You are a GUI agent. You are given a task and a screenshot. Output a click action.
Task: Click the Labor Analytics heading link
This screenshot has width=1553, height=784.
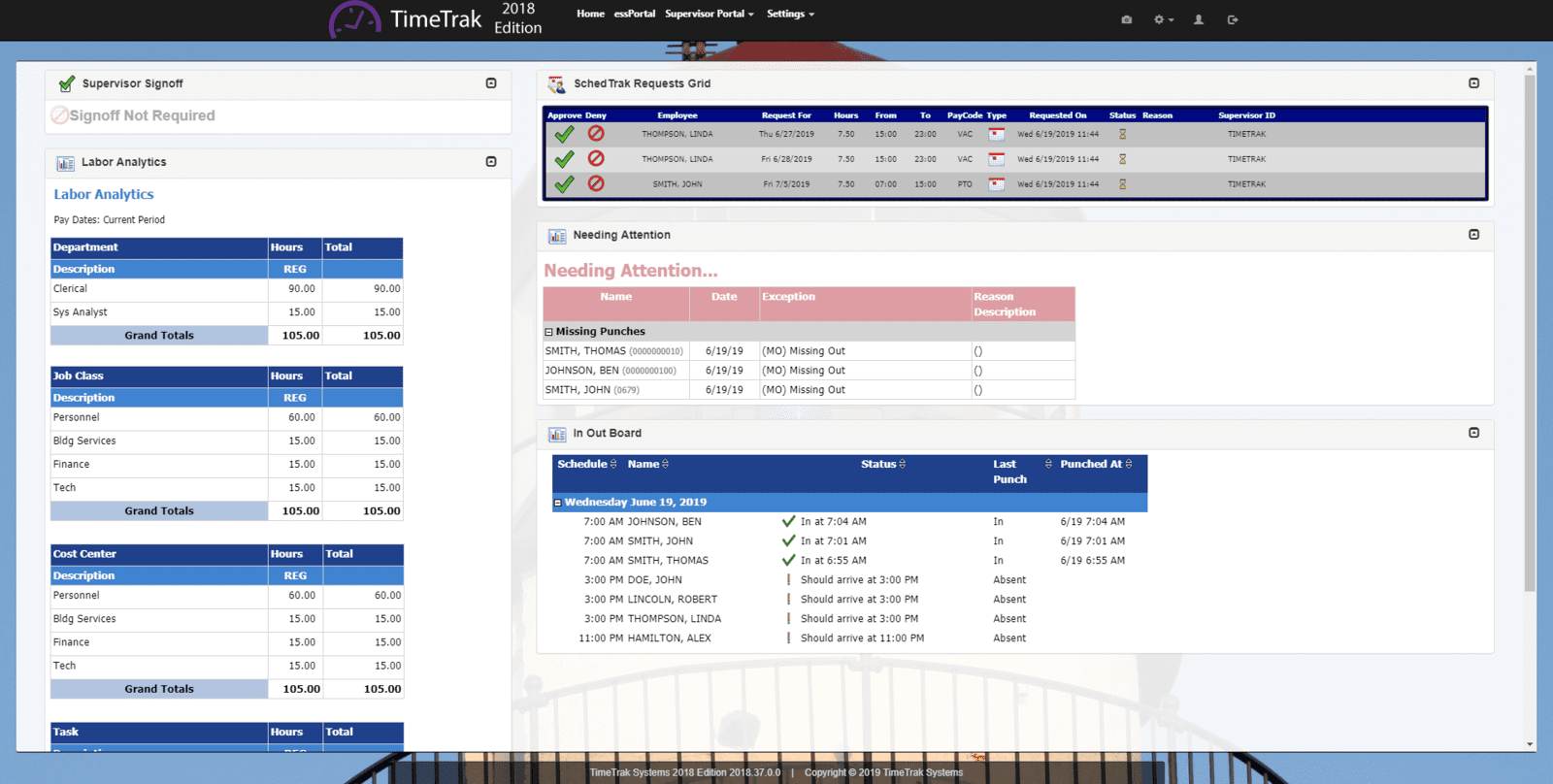104,194
